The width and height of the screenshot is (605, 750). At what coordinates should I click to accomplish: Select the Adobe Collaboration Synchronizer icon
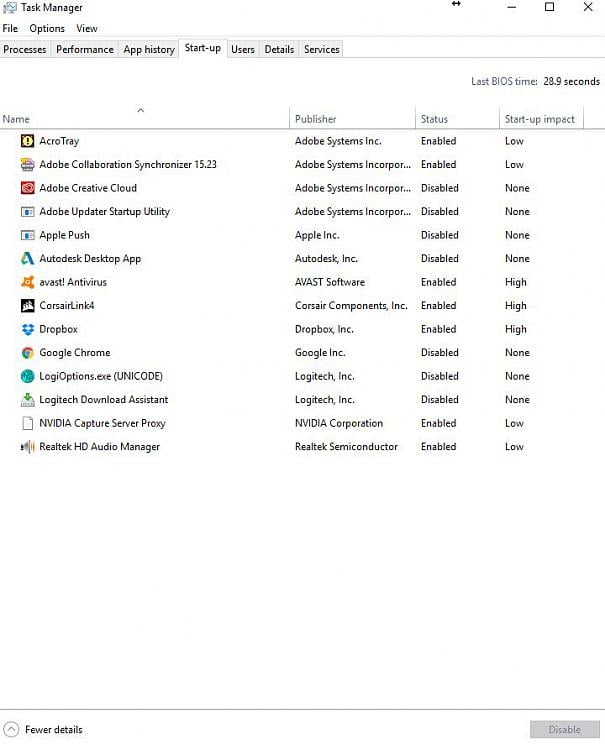[28, 164]
